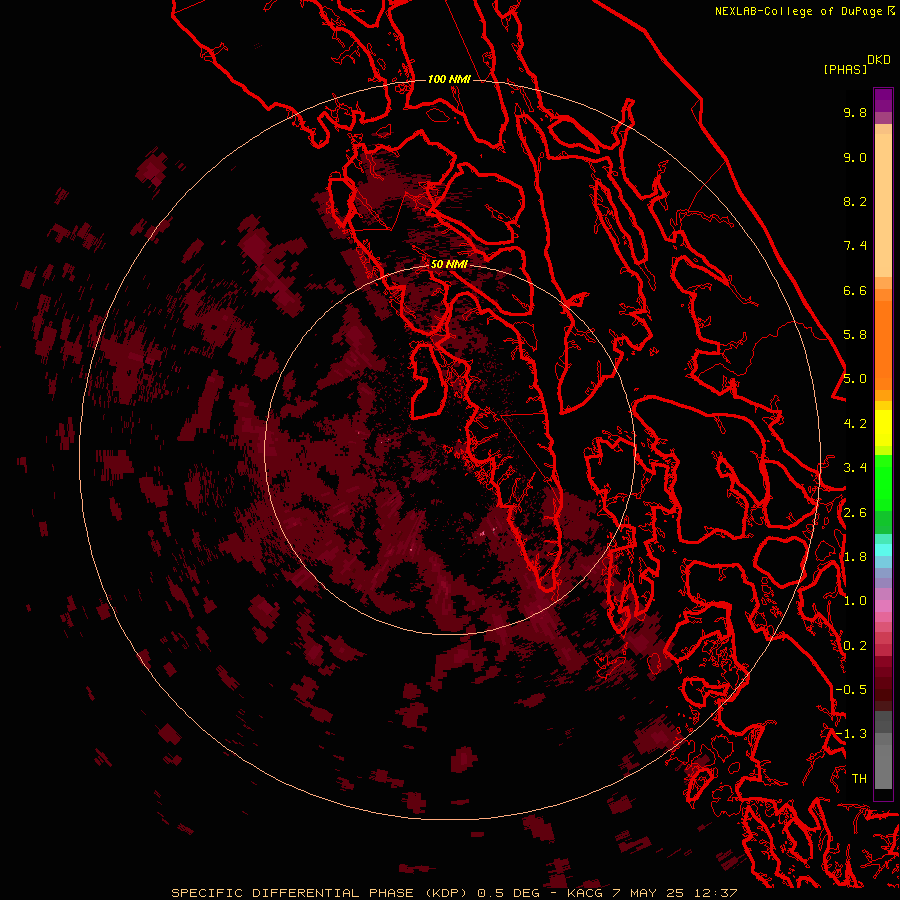Viewport: 900px width, 900px height.
Task: Select the 3.4 legend value
Action: coord(855,468)
